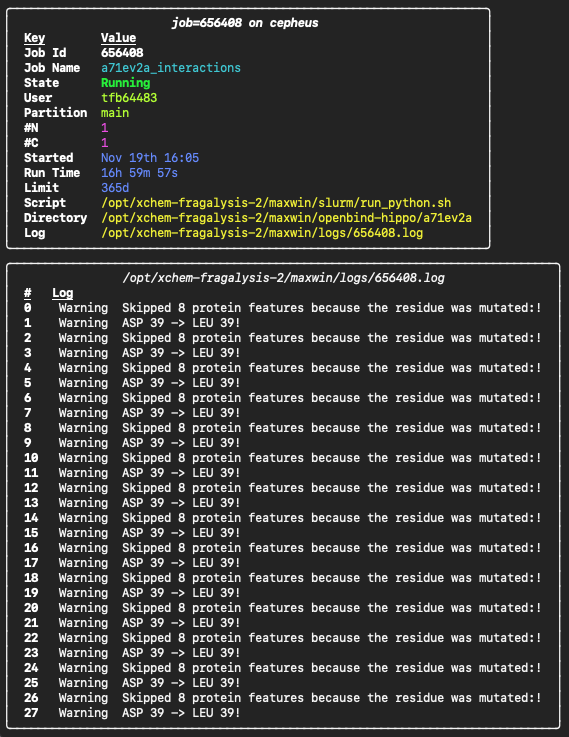Screen dimensions: 569x737
Task: Select the user value tfb64483
Action: click(x=129, y=98)
